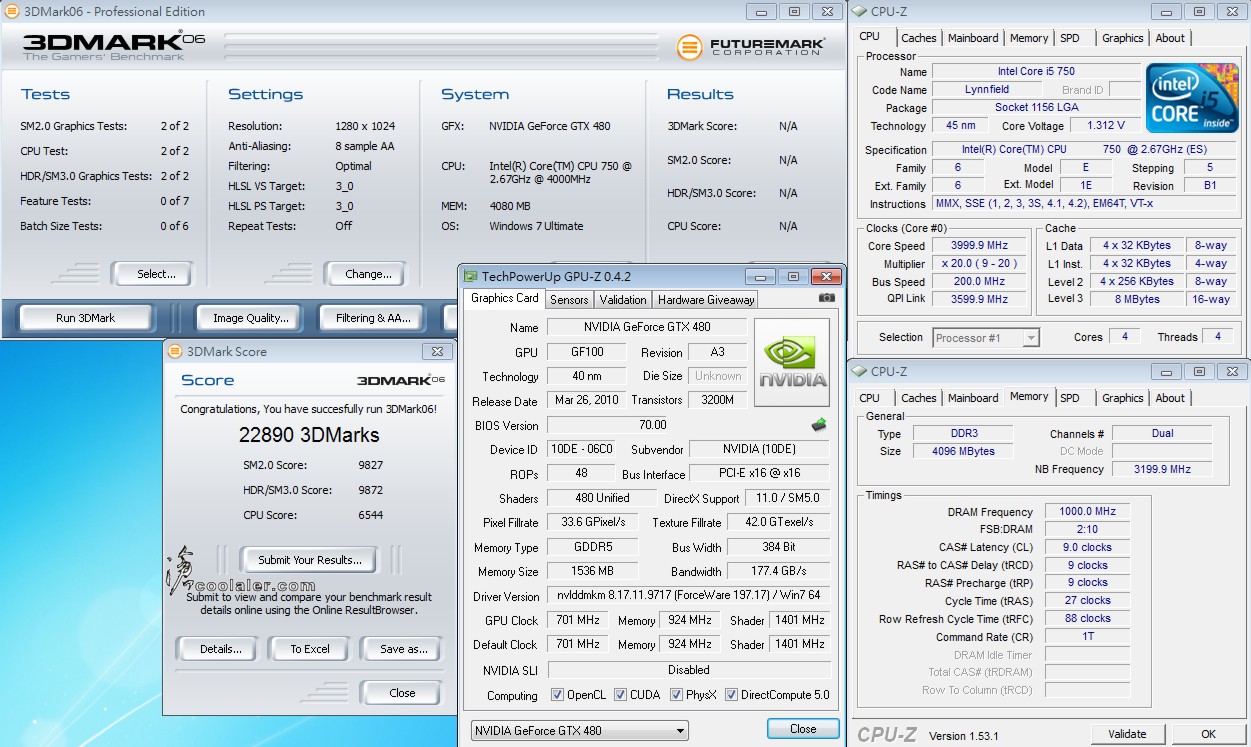Image resolution: width=1251 pixels, height=747 pixels.
Task: Click title icon of CPU-Z window showing CPU tab
Action: [859, 12]
